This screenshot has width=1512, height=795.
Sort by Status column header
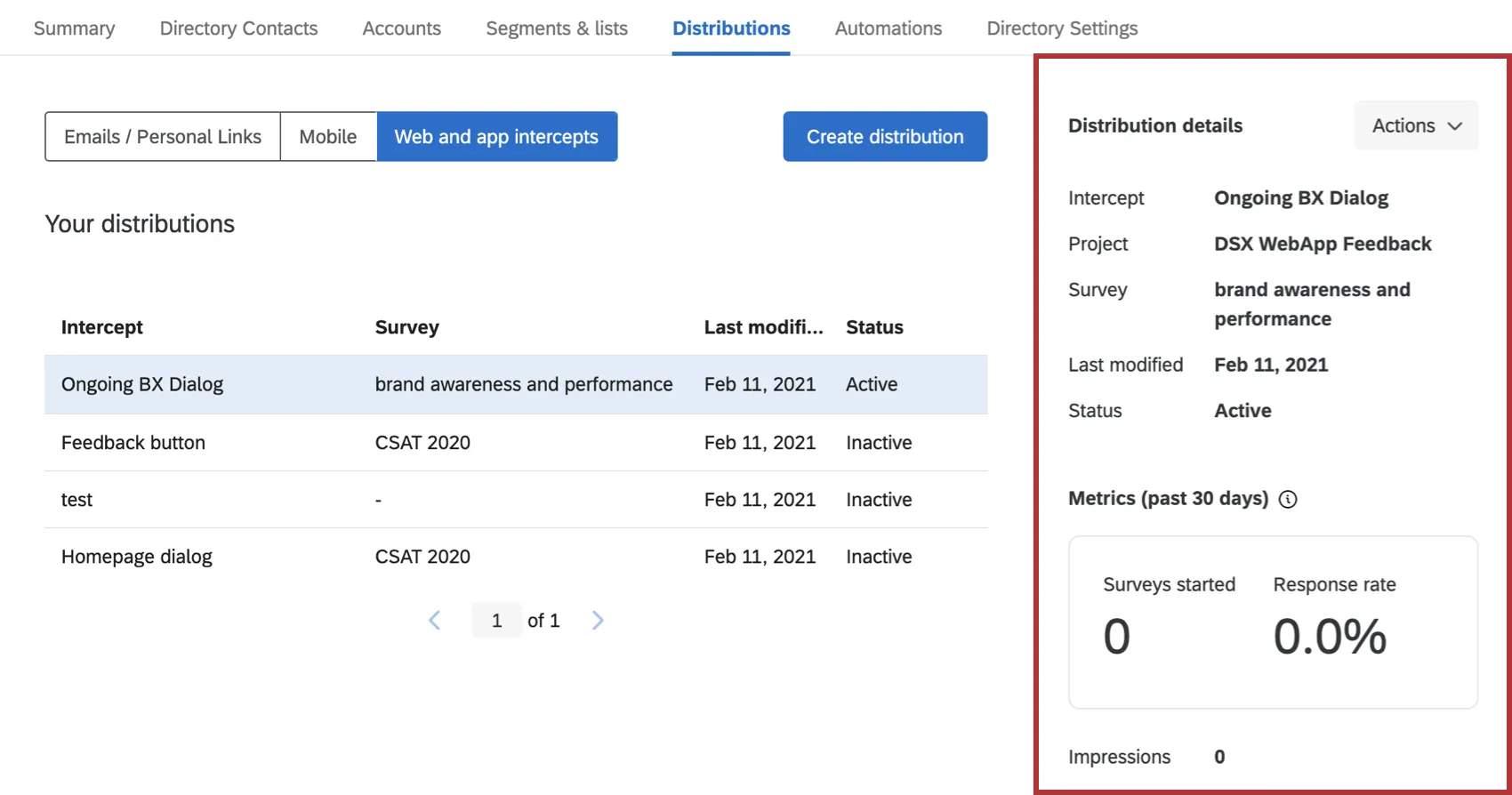click(874, 327)
